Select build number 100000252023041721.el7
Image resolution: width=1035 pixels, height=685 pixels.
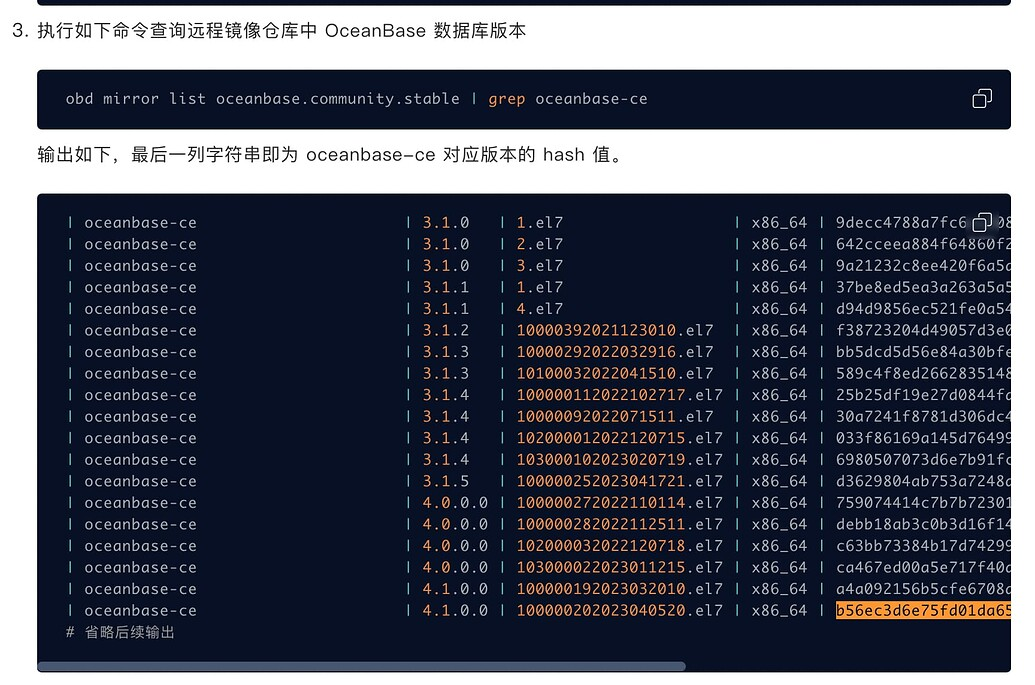point(619,481)
